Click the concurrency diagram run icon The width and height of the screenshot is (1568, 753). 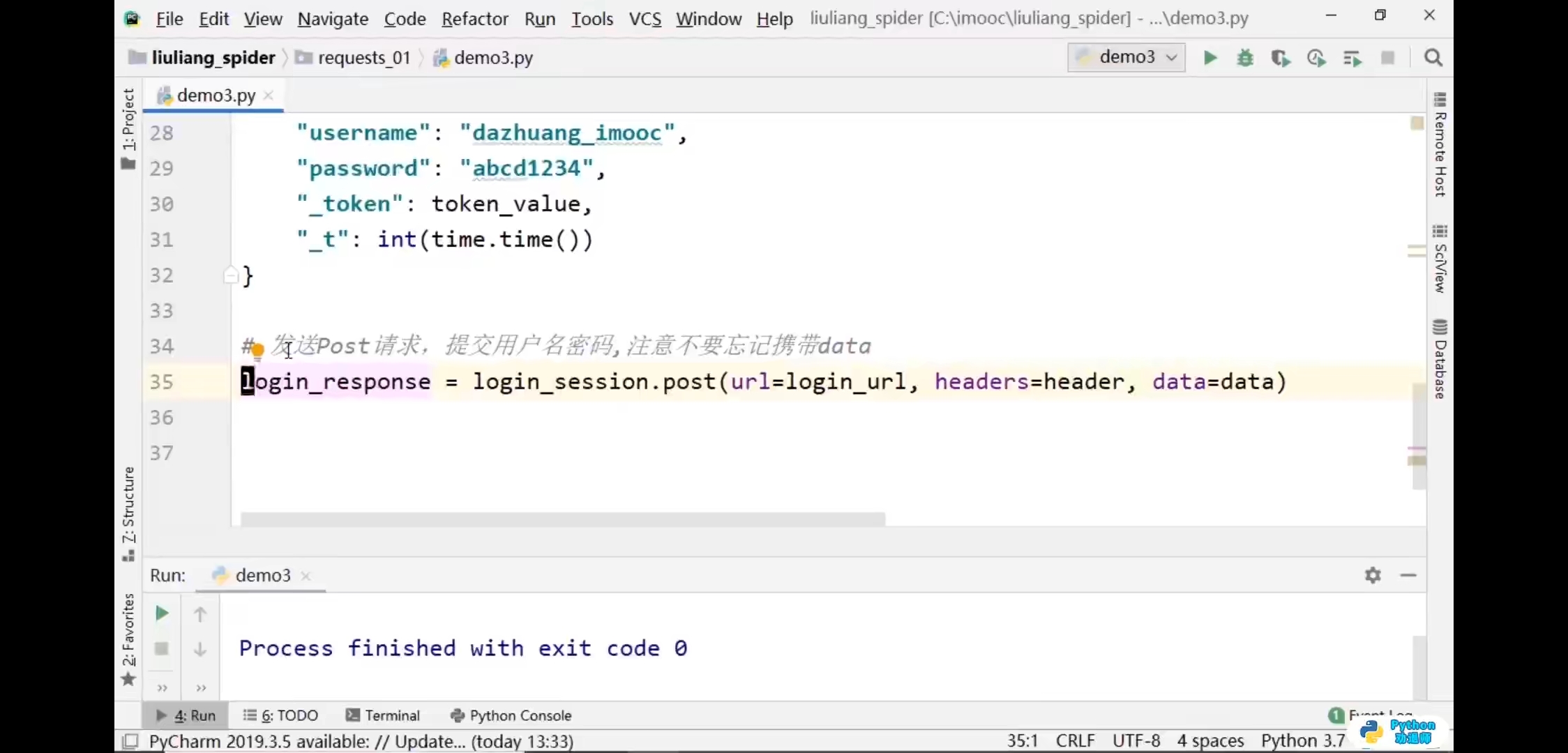(x=1352, y=58)
